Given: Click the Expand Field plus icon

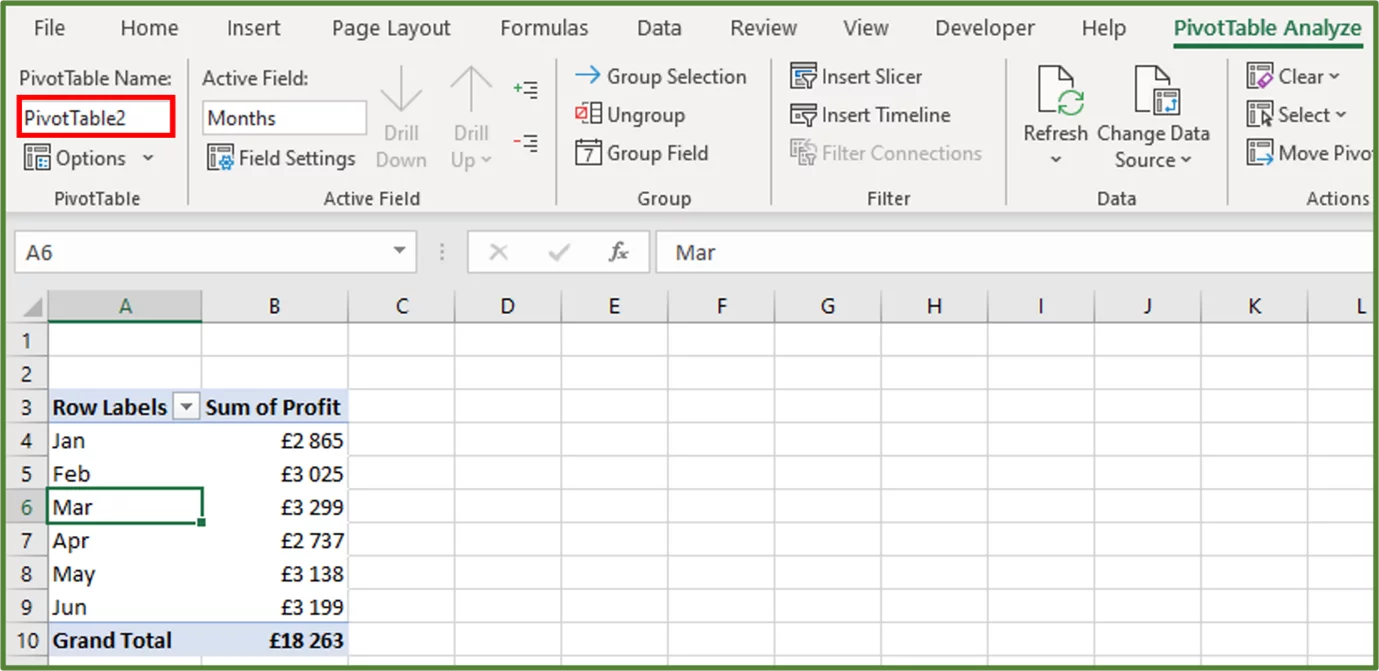Looking at the screenshot, I should pyautogui.click(x=525, y=90).
